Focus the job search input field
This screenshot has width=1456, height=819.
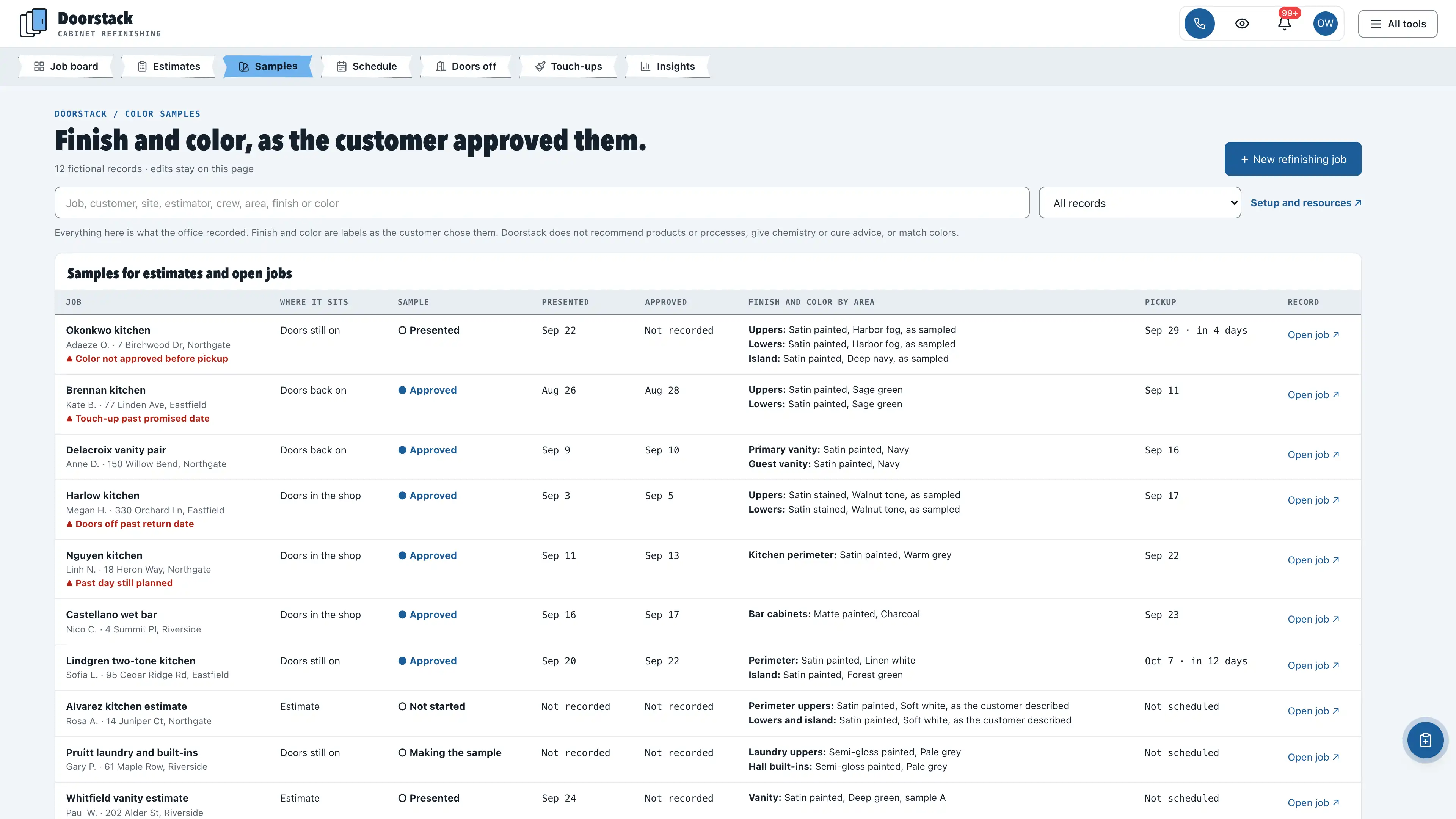pos(541,202)
